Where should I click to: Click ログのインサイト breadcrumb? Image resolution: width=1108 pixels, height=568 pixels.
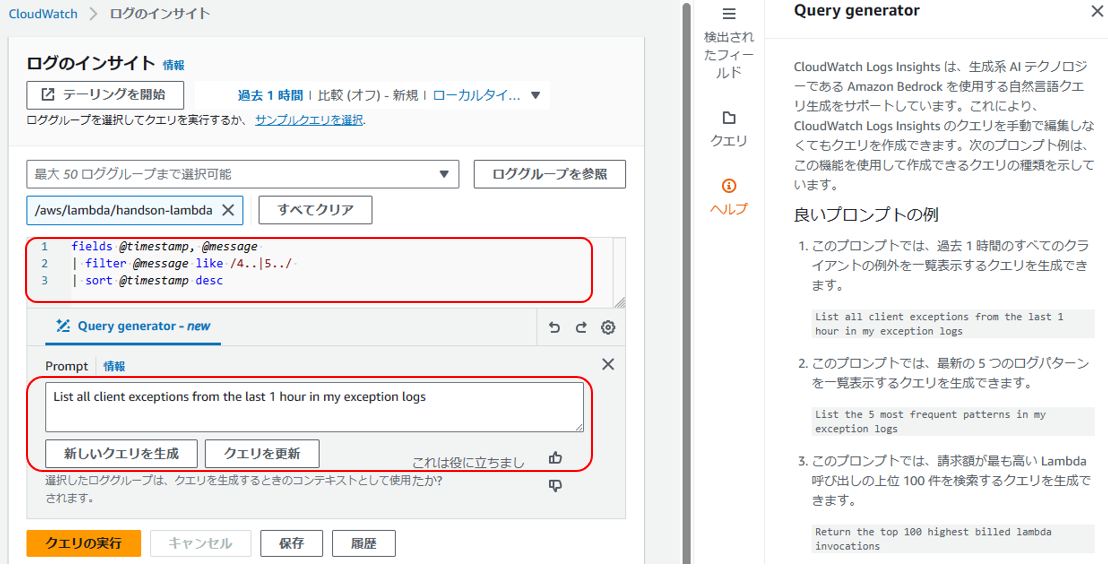coord(160,14)
